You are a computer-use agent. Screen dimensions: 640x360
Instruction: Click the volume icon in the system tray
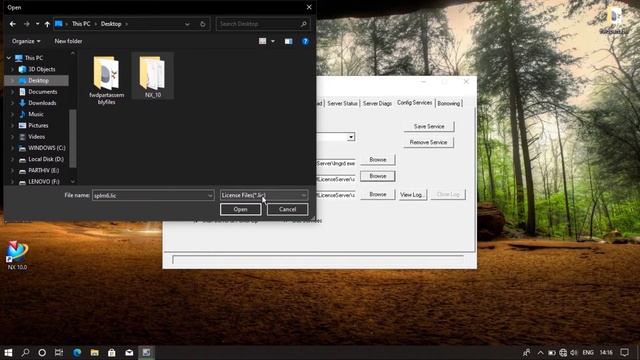click(x=574, y=353)
